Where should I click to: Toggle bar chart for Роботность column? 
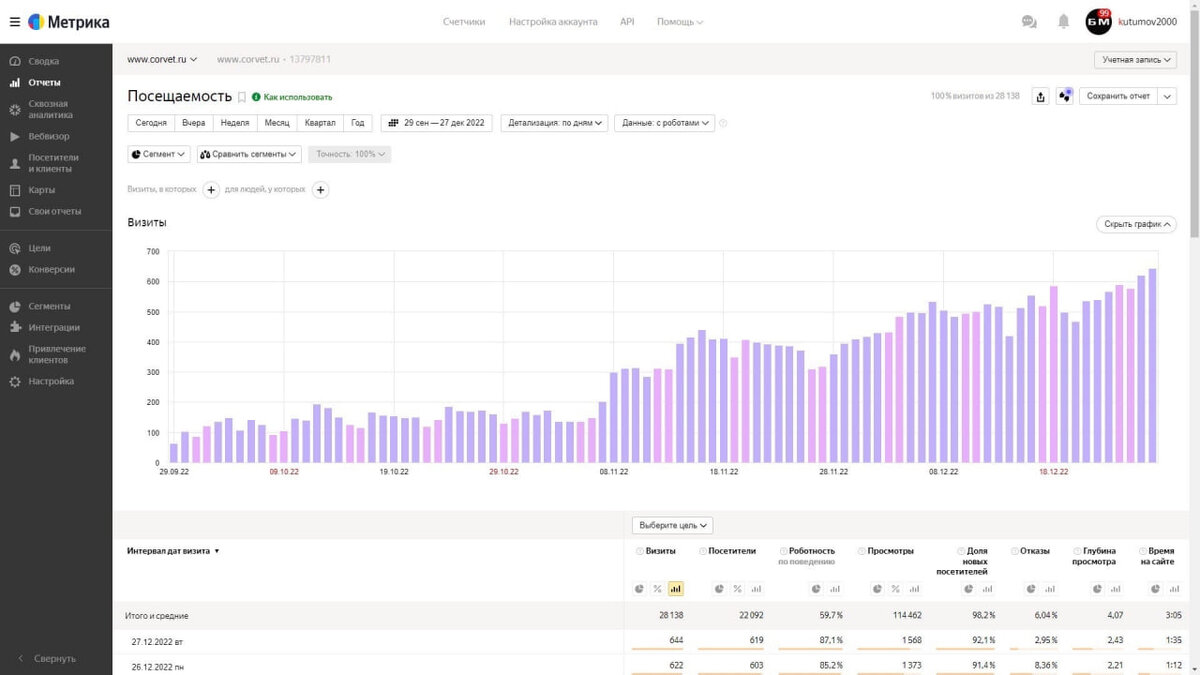click(835, 589)
